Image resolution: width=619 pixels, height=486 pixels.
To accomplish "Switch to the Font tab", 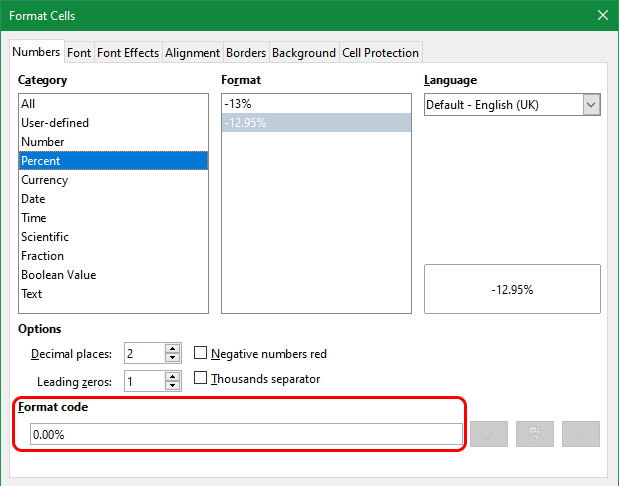I will point(79,53).
